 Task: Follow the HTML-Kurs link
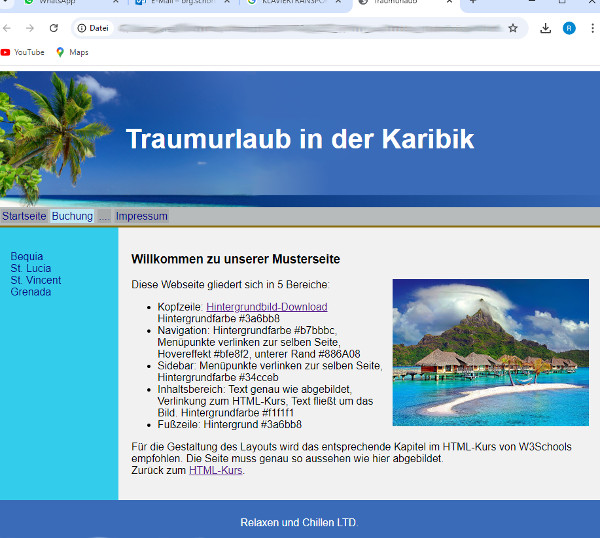[x=215, y=470]
